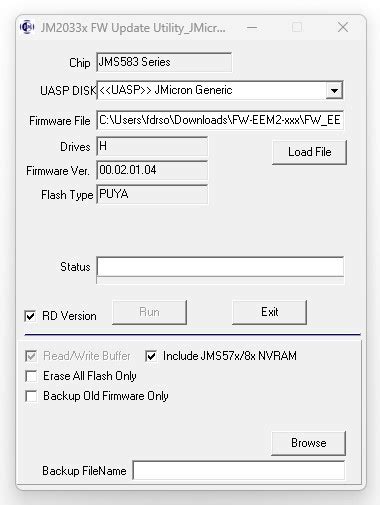The width and height of the screenshot is (380, 505).
Task: Click the Load File button
Action: [309, 152]
